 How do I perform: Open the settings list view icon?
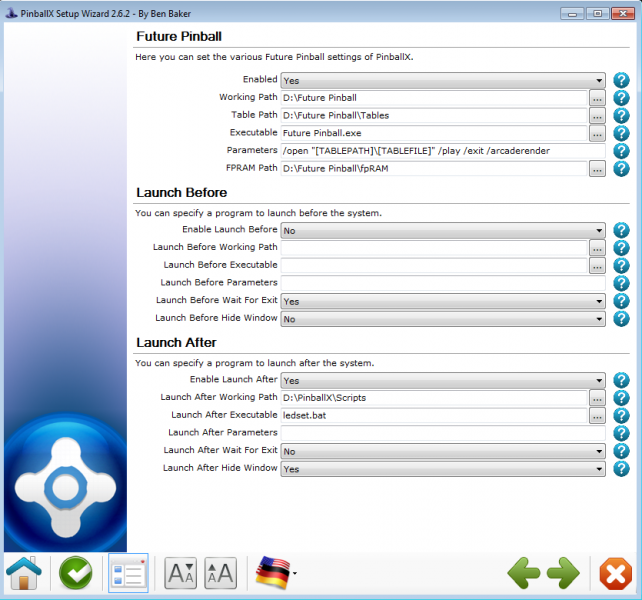point(128,573)
